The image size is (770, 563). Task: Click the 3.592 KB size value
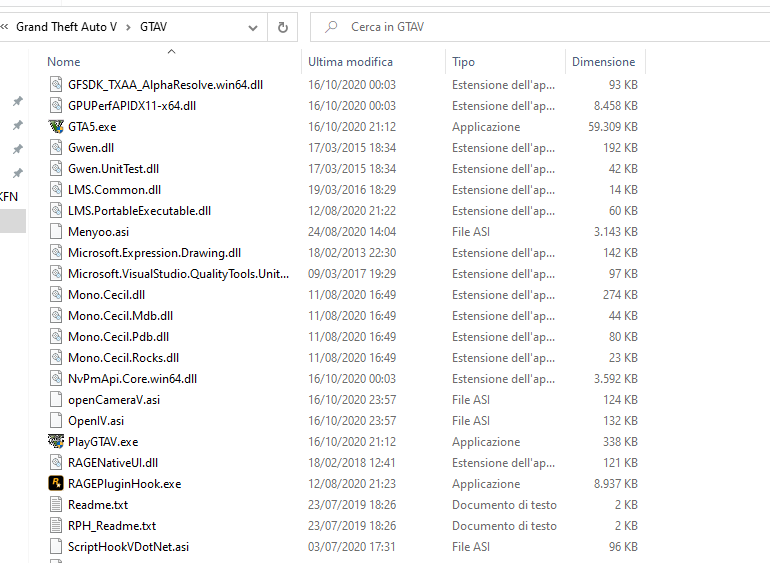coord(615,379)
